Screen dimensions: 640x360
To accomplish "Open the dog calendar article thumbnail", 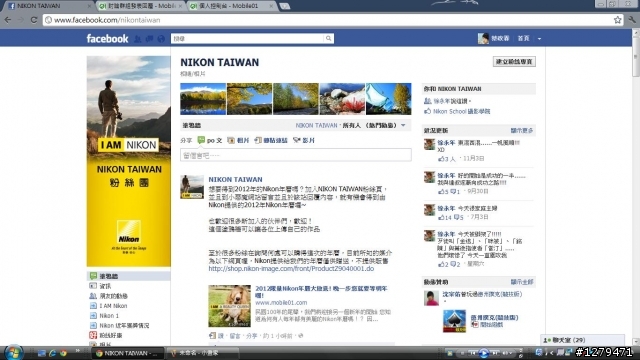I will 229,306.
